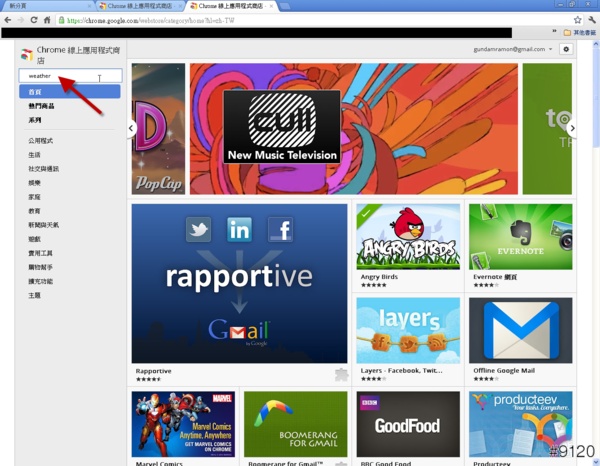The width and height of the screenshot is (600, 466).
Task: Advance banner with right carousel arrow
Action: click(572, 128)
